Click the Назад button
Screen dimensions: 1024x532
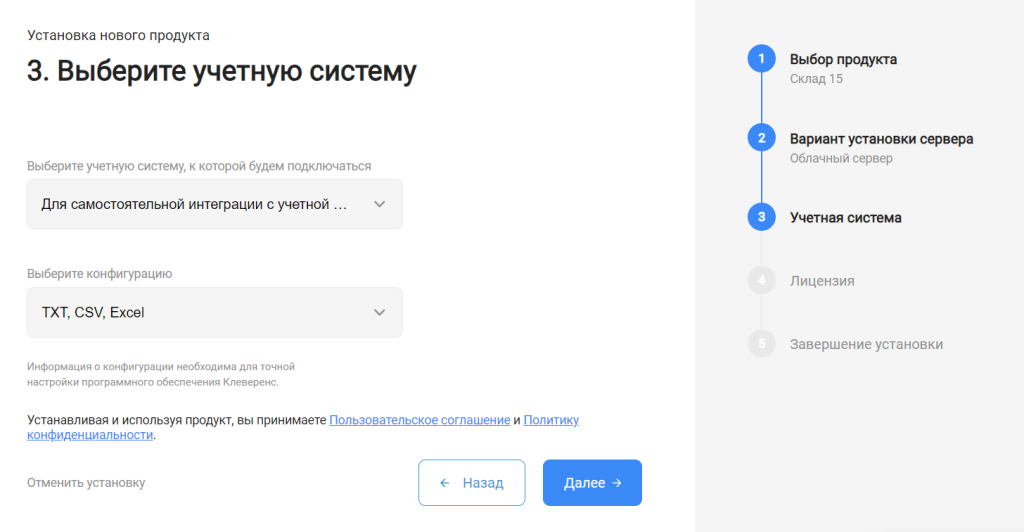click(472, 482)
